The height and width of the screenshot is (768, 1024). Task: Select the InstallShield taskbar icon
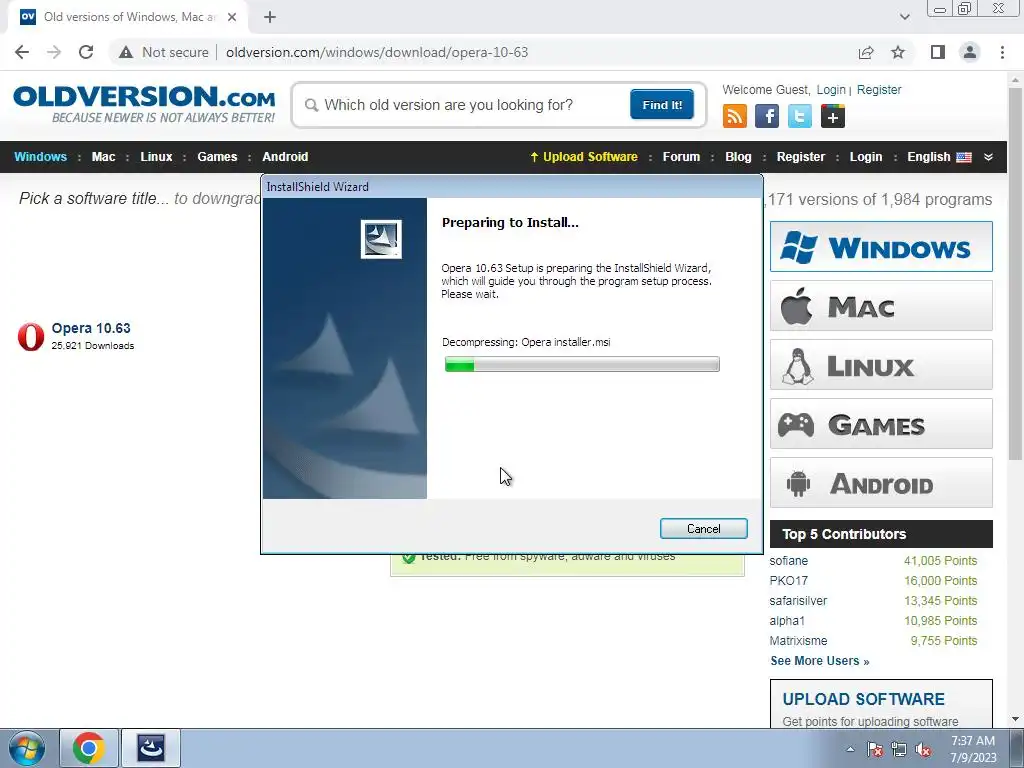point(151,748)
